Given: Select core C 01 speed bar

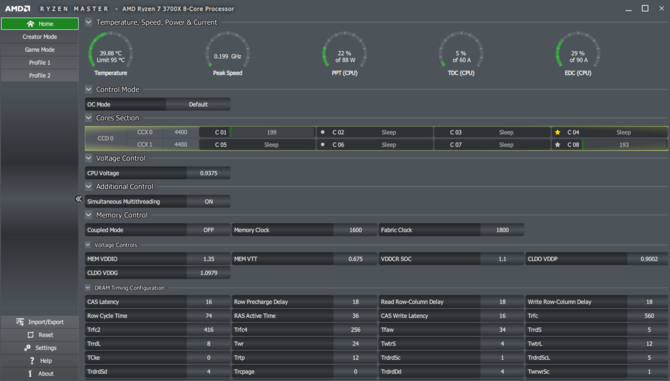Looking at the screenshot, I should [x=272, y=132].
